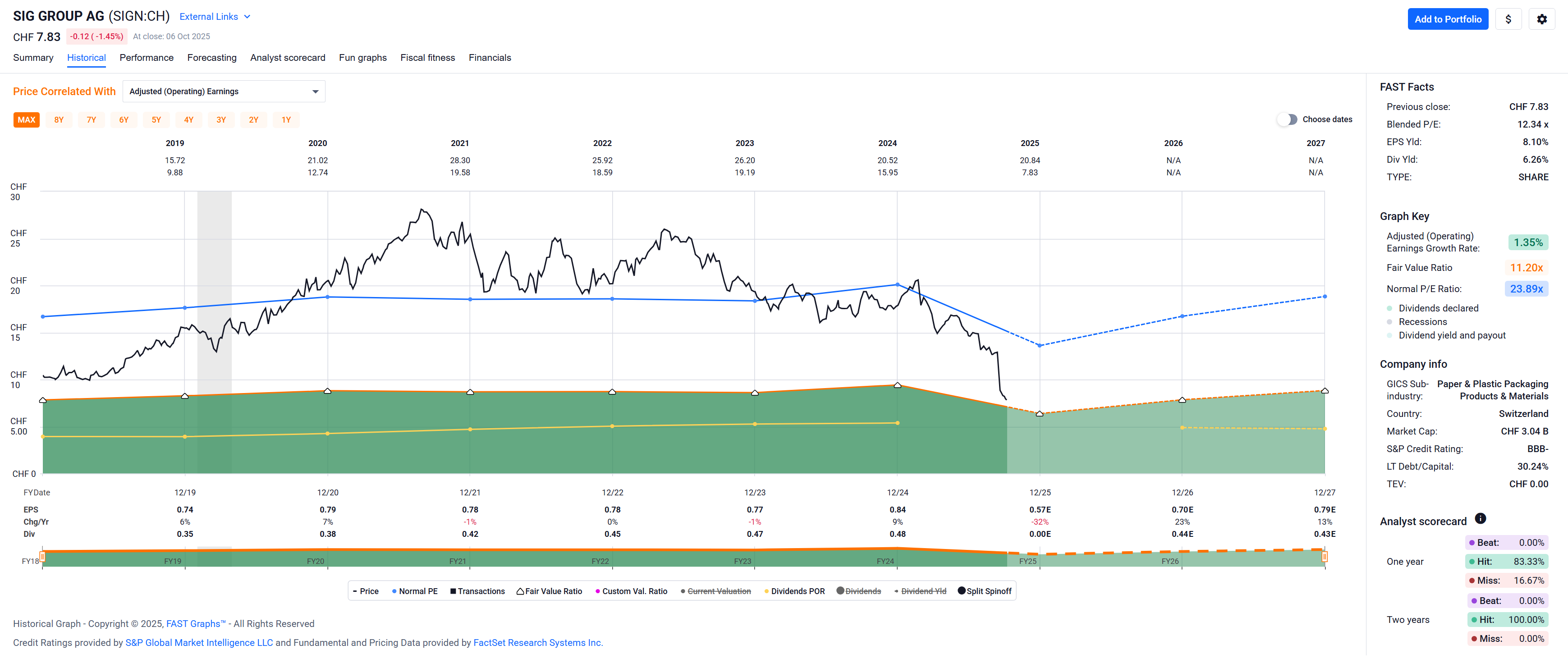Viewport: 1568px width, 668px height.
Task: Expand the External Links dropdown
Action: coord(214,16)
